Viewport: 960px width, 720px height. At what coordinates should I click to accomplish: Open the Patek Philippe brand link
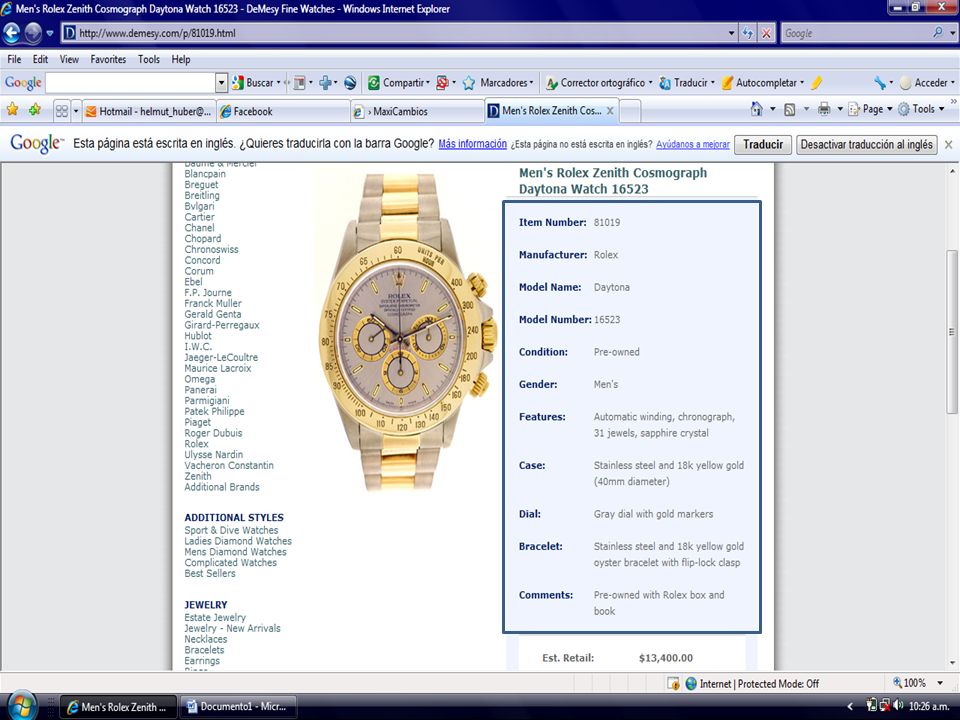(x=214, y=411)
